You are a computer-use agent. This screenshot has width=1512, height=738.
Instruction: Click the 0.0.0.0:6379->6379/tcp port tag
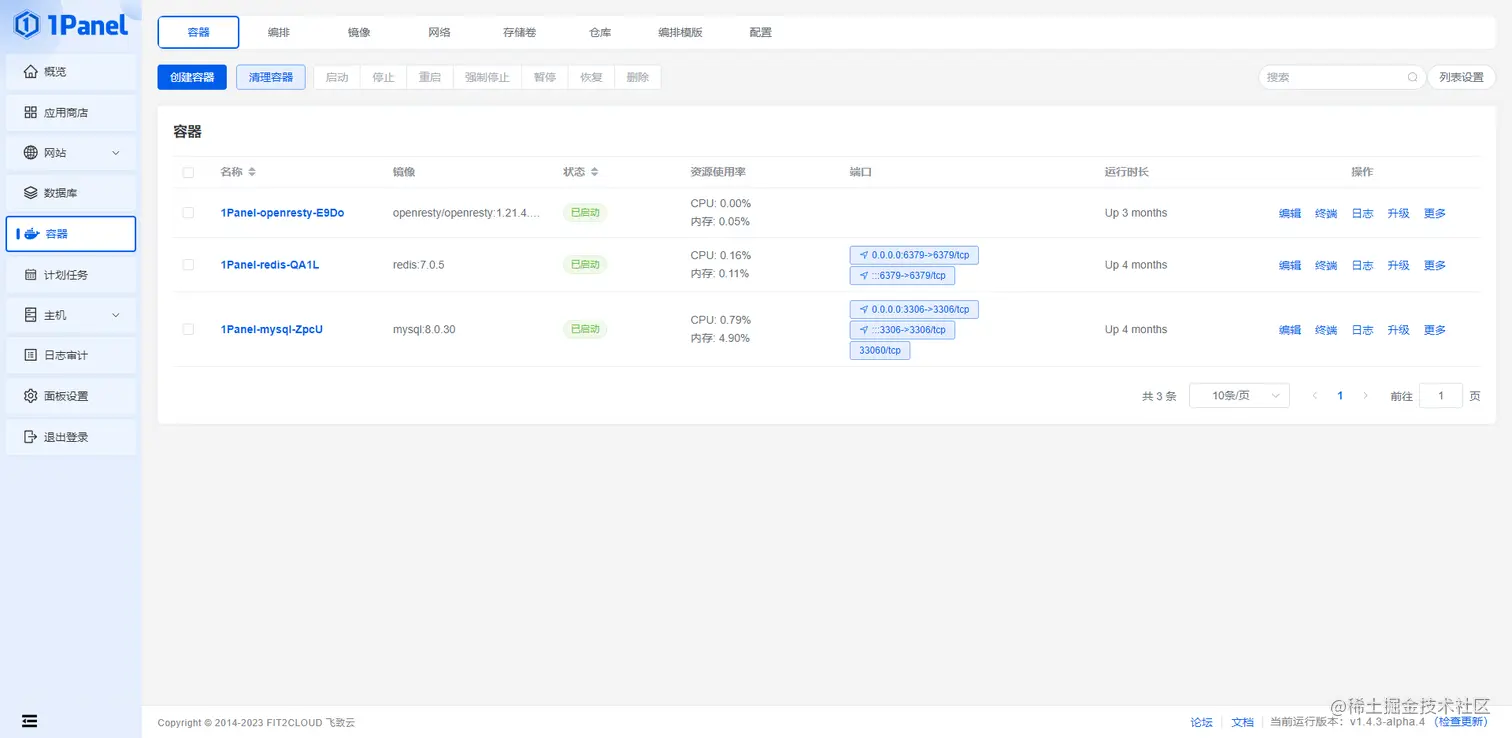pyautogui.click(x=914, y=255)
